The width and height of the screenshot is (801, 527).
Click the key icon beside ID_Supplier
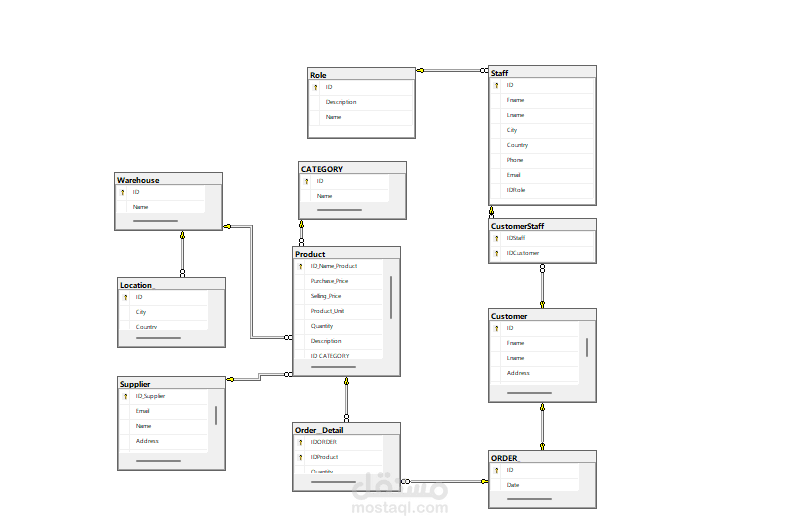[126, 396]
